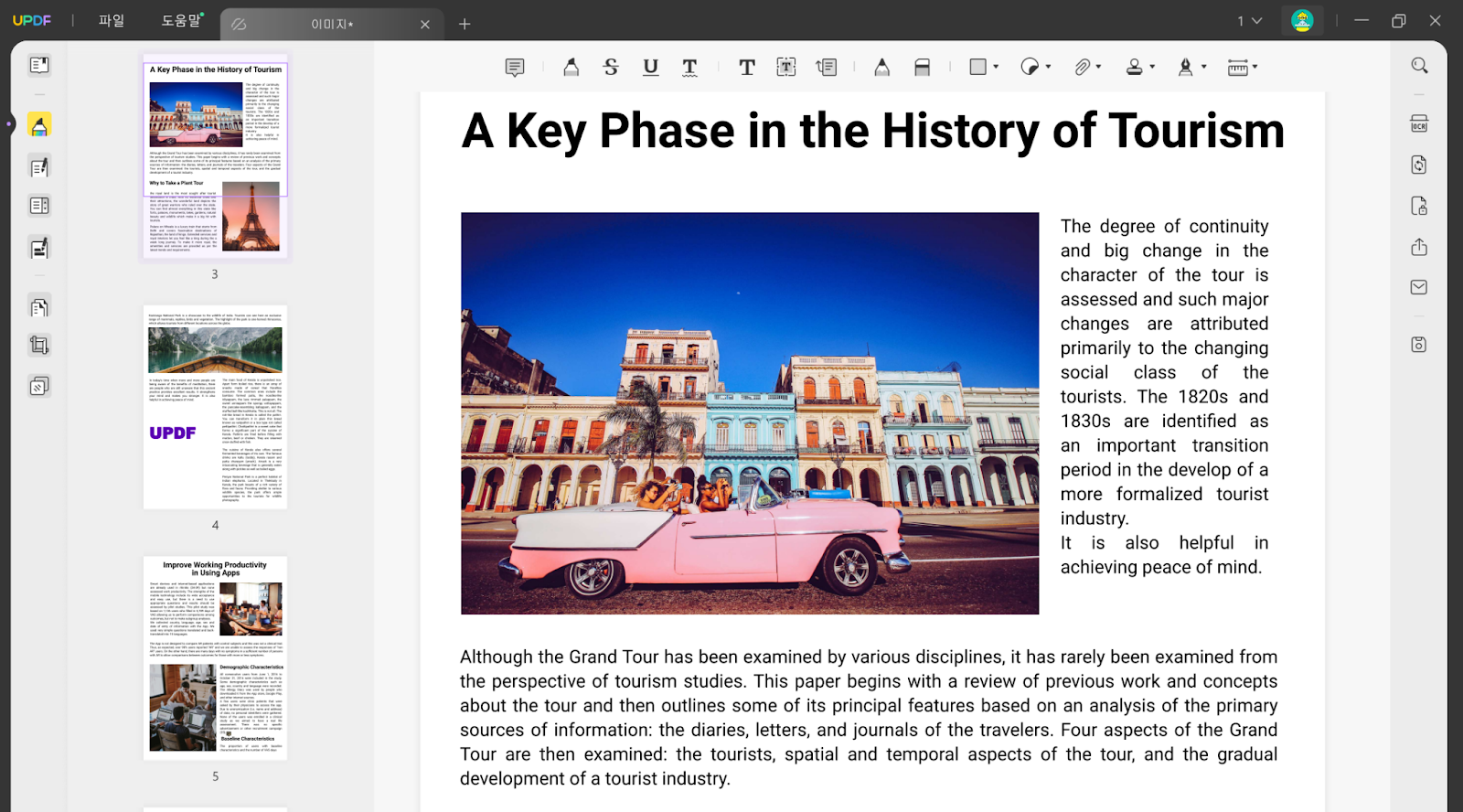Choose the strikethrough text tool
The width and height of the screenshot is (1463, 812).
(611, 67)
